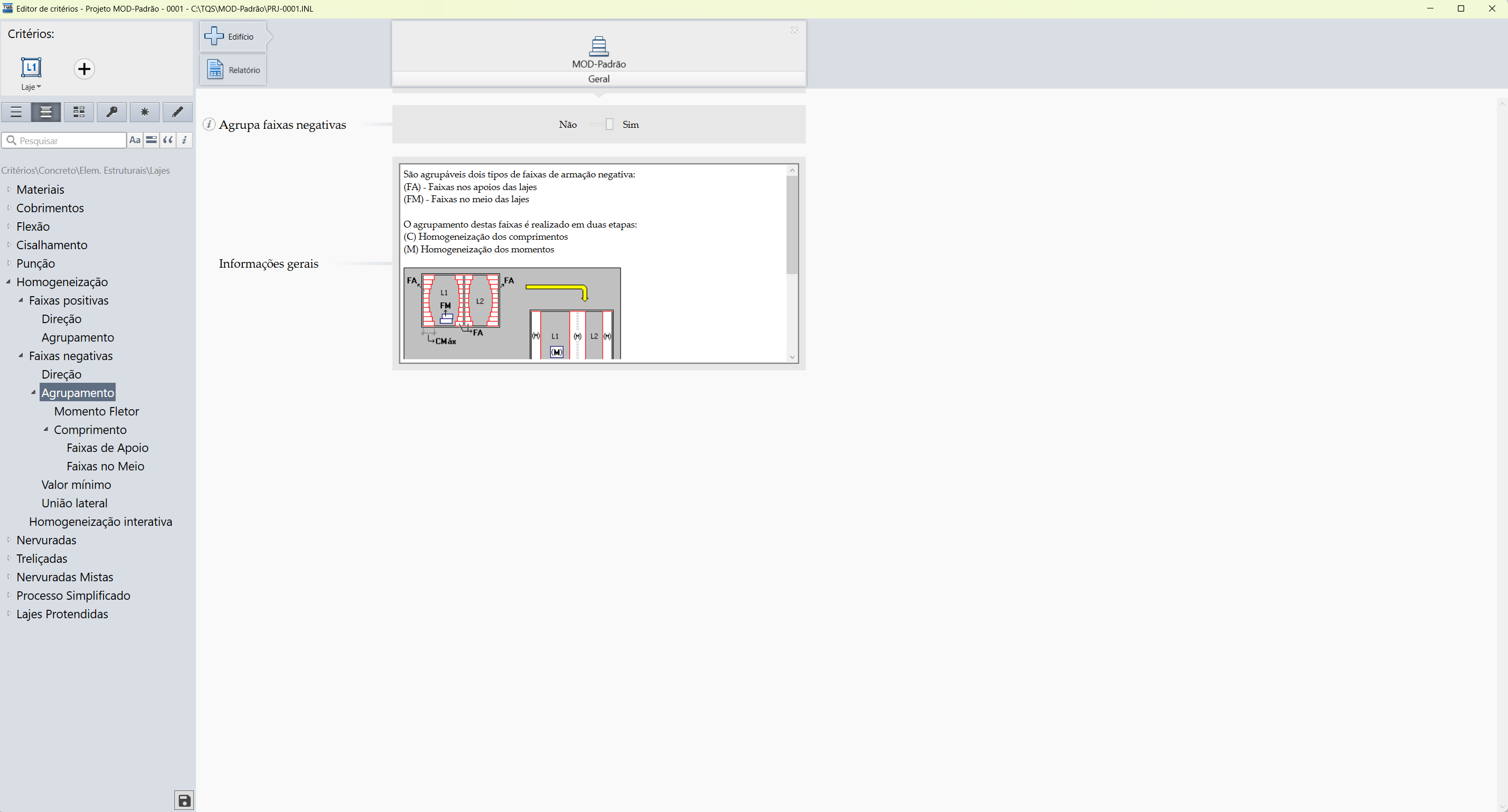Collapse the selected Agrupamento node
The image size is (1508, 812).
33,392
